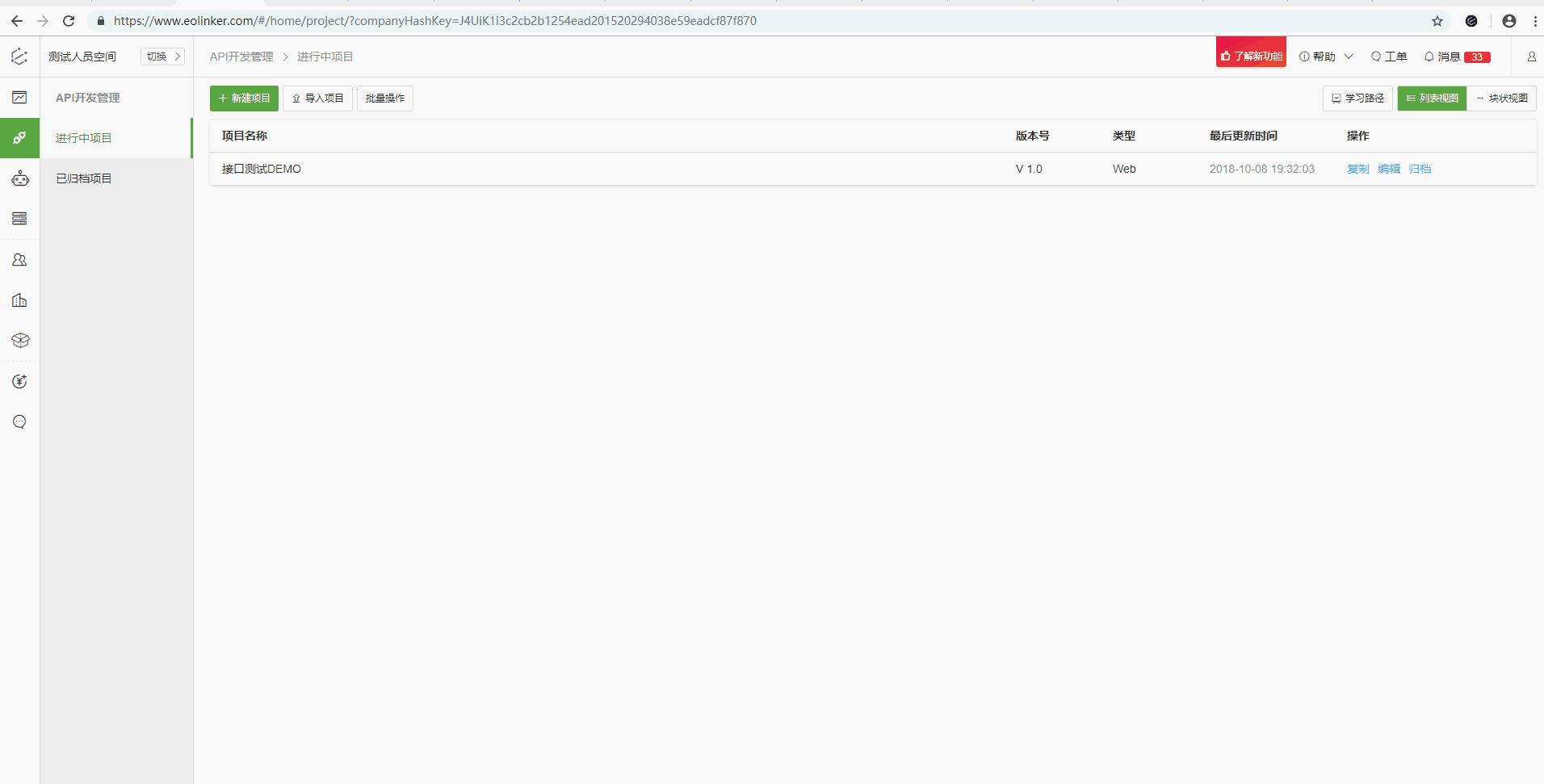The image size is (1544, 784).
Task: Click the 切换 workspace switch button
Action: pos(163,57)
